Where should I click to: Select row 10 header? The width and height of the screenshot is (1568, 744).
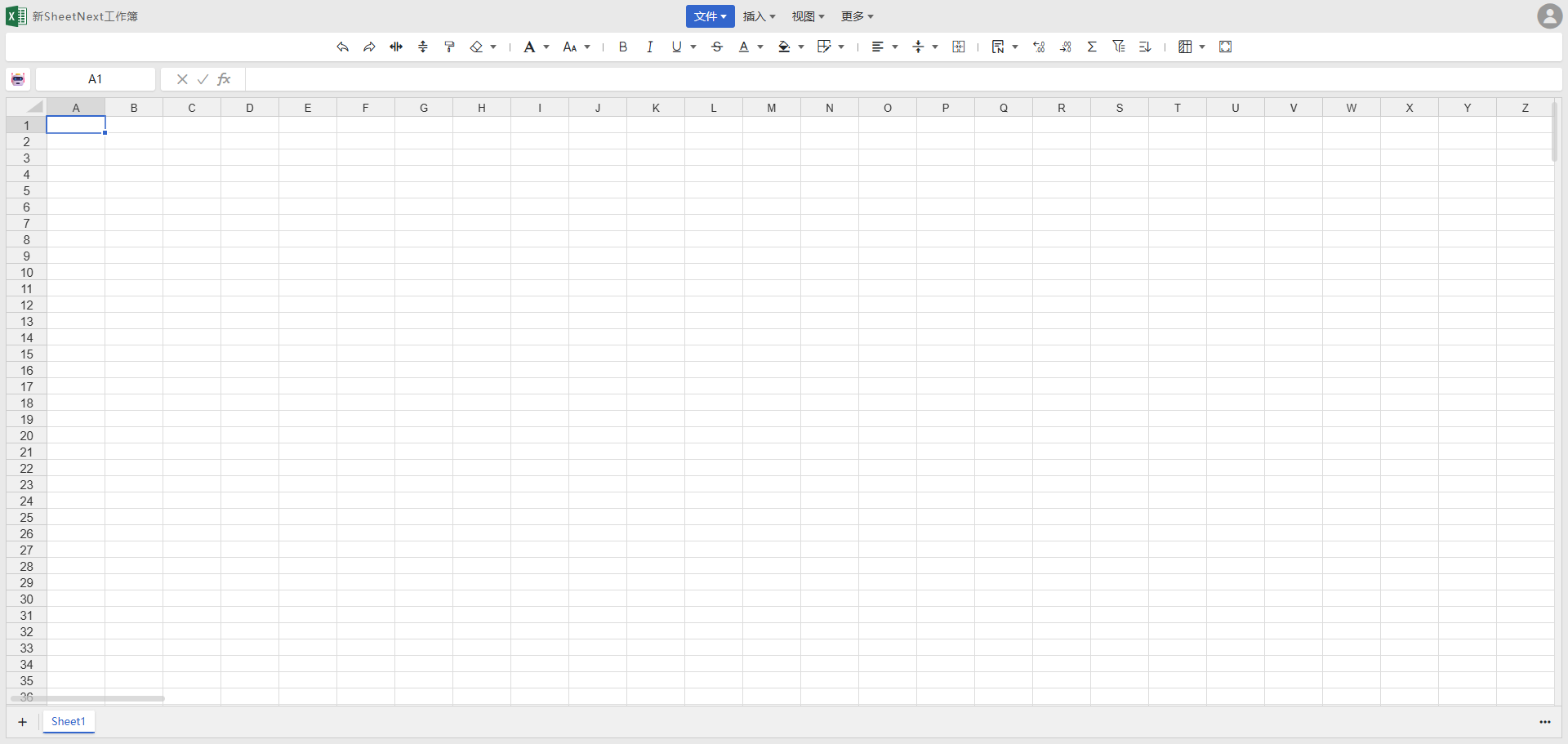coord(27,273)
